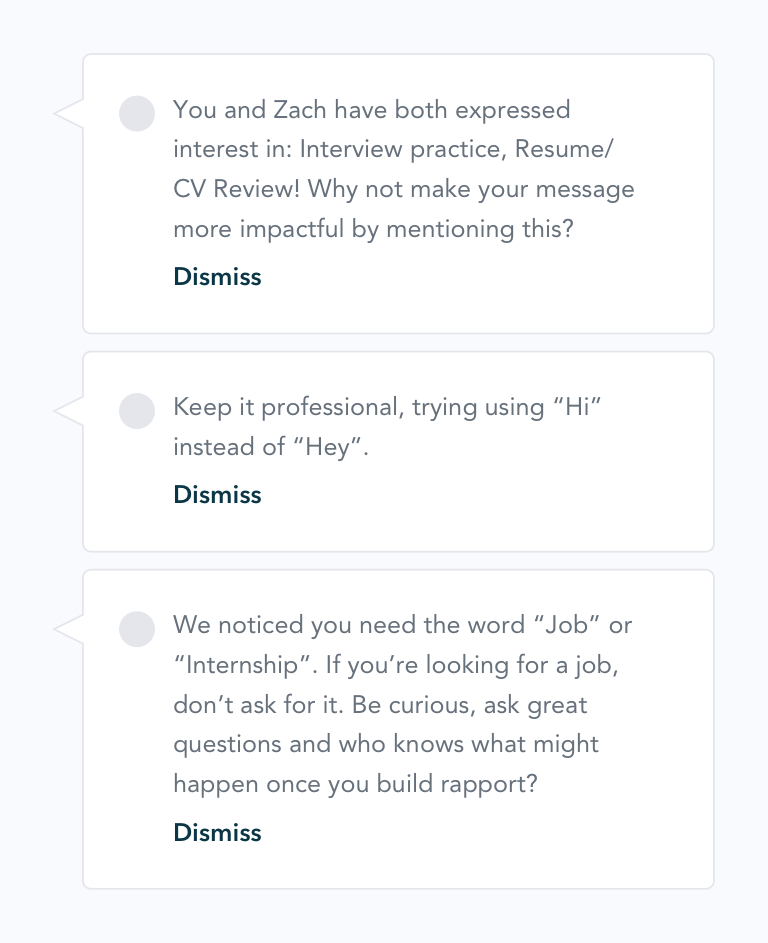
Task: Click the gray circle beside the "Keep it professional" tip
Action: point(137,411)
